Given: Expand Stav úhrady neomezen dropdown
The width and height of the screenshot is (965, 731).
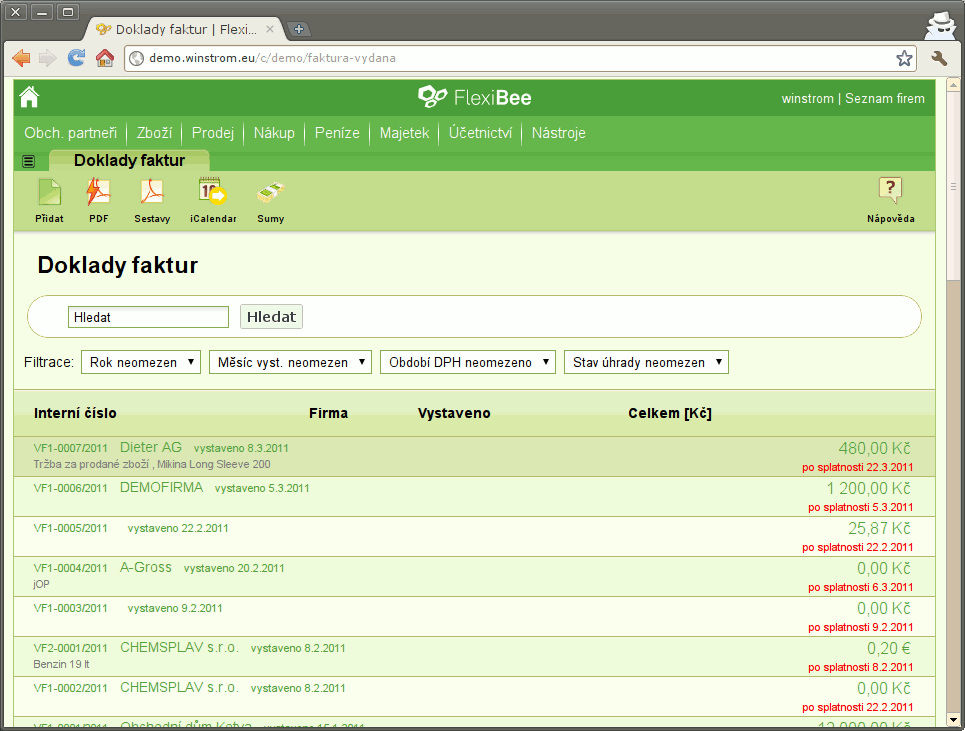Looking at the screenshot, I should [646, 362].
